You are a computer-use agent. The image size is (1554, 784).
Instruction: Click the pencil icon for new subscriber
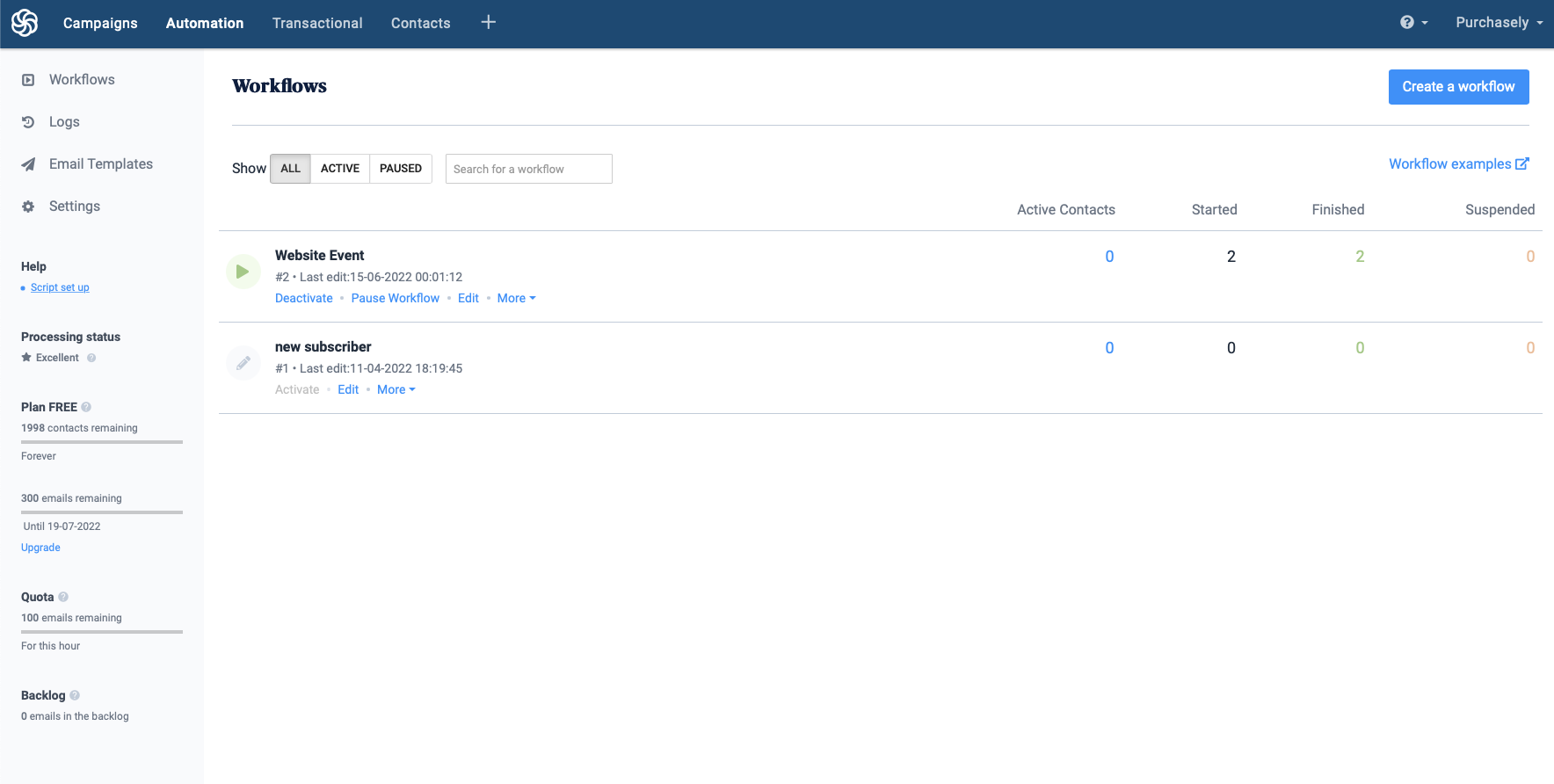243,363
